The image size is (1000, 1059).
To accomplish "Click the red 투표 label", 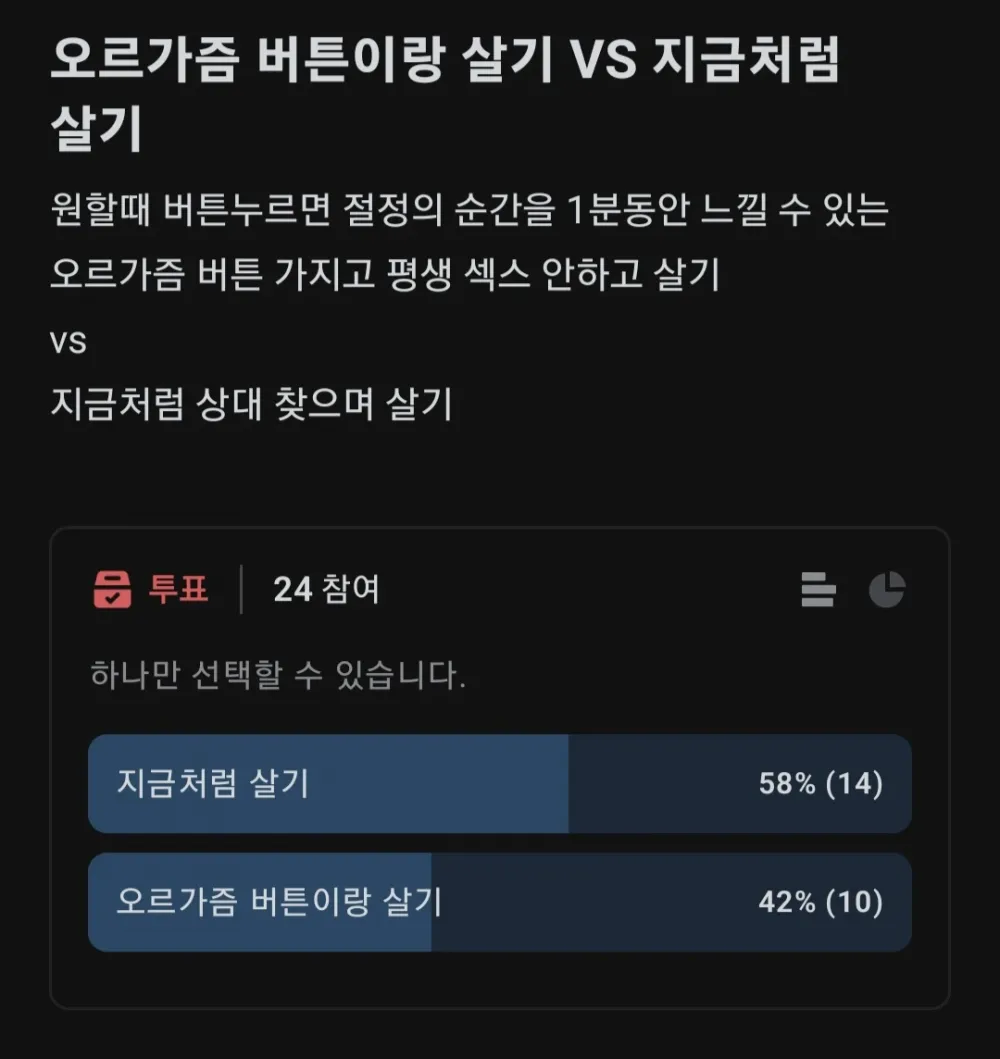I will (179, 590).
